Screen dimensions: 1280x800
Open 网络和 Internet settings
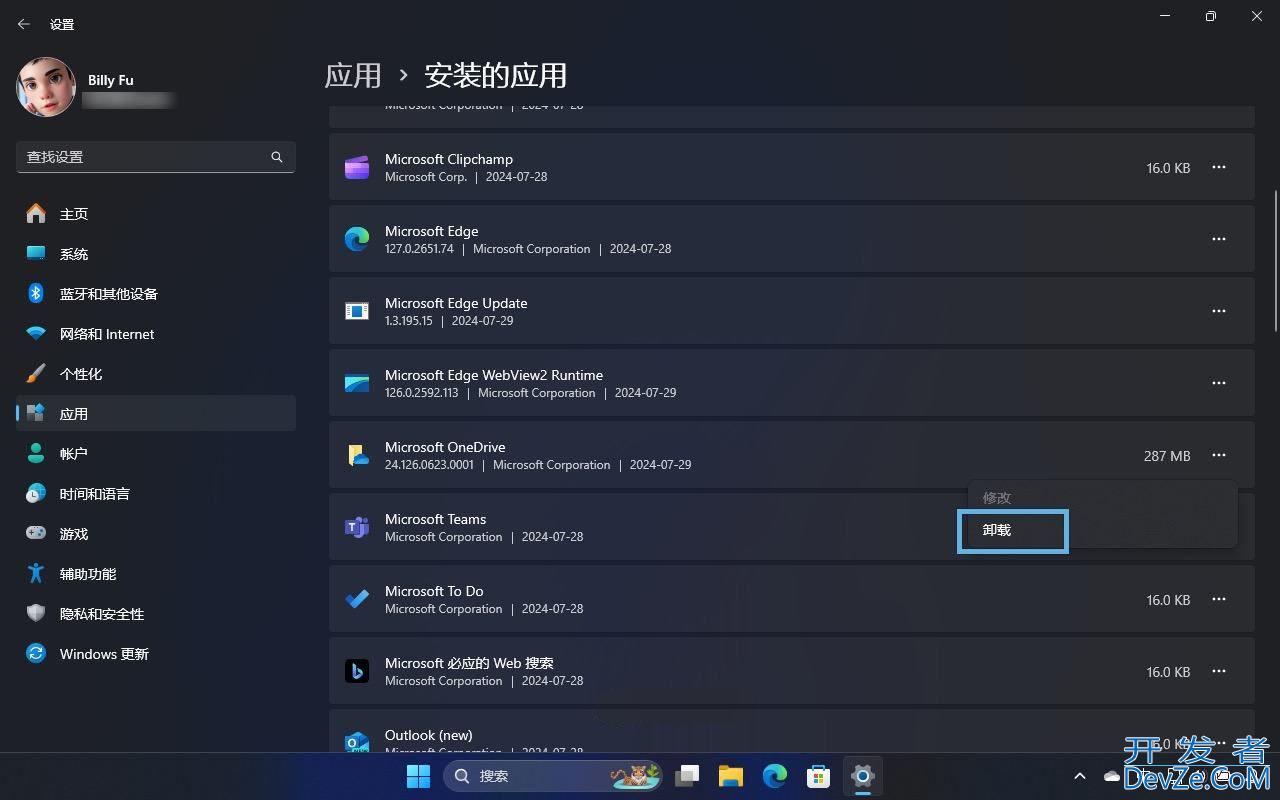(x=156, y=334)
